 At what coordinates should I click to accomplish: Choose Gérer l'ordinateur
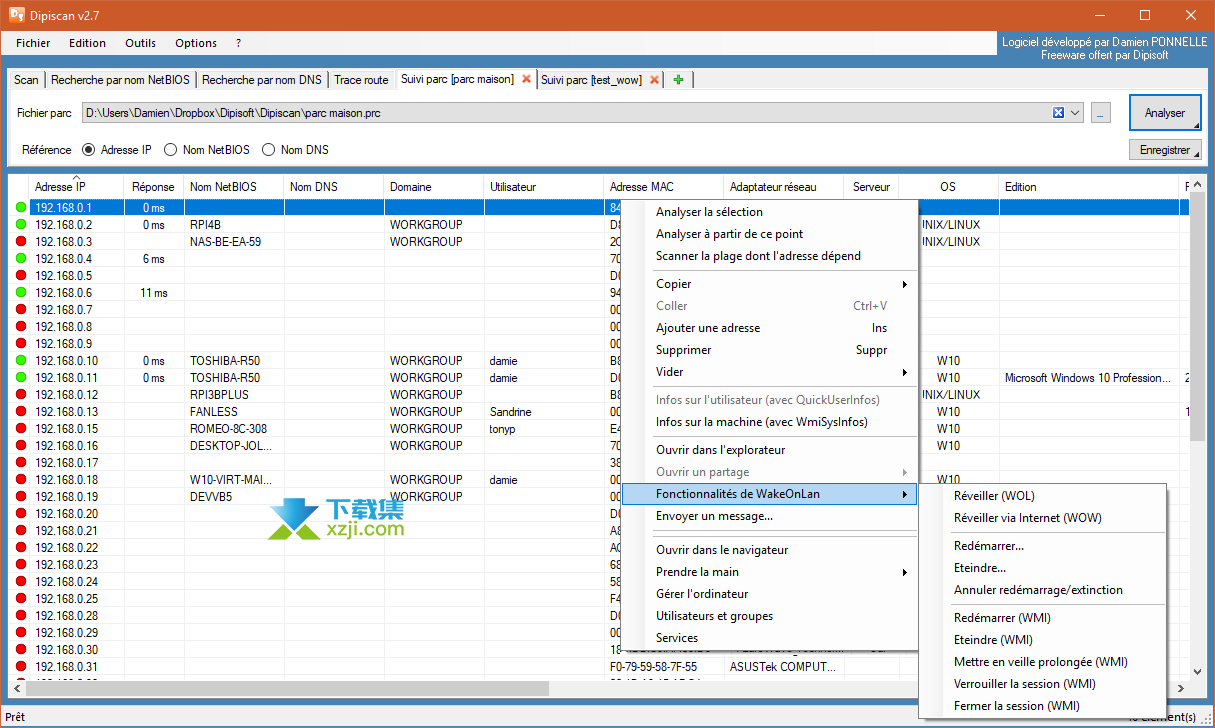[769, 594]
